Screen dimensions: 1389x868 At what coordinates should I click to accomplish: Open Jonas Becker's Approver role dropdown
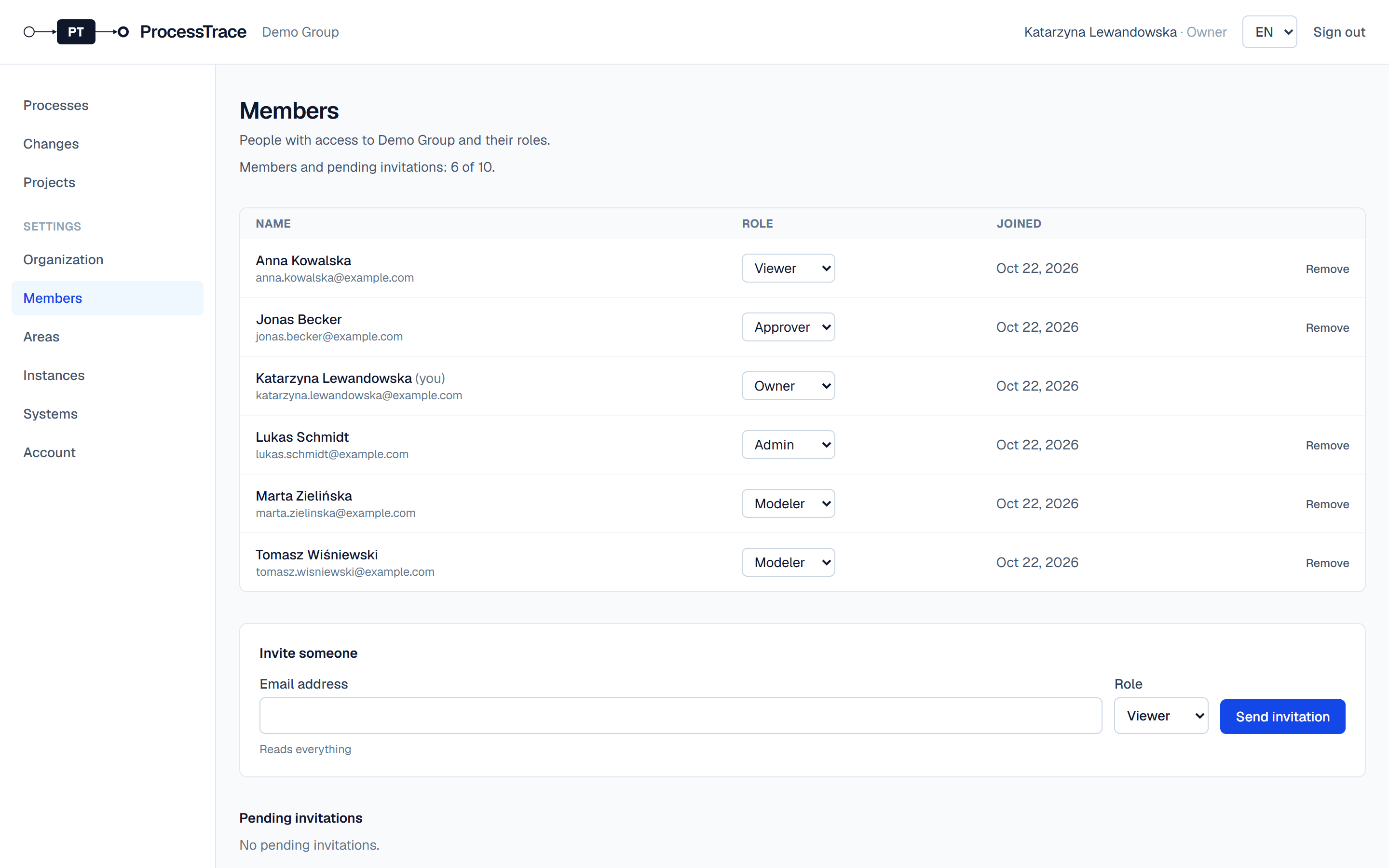pos(788,327)
